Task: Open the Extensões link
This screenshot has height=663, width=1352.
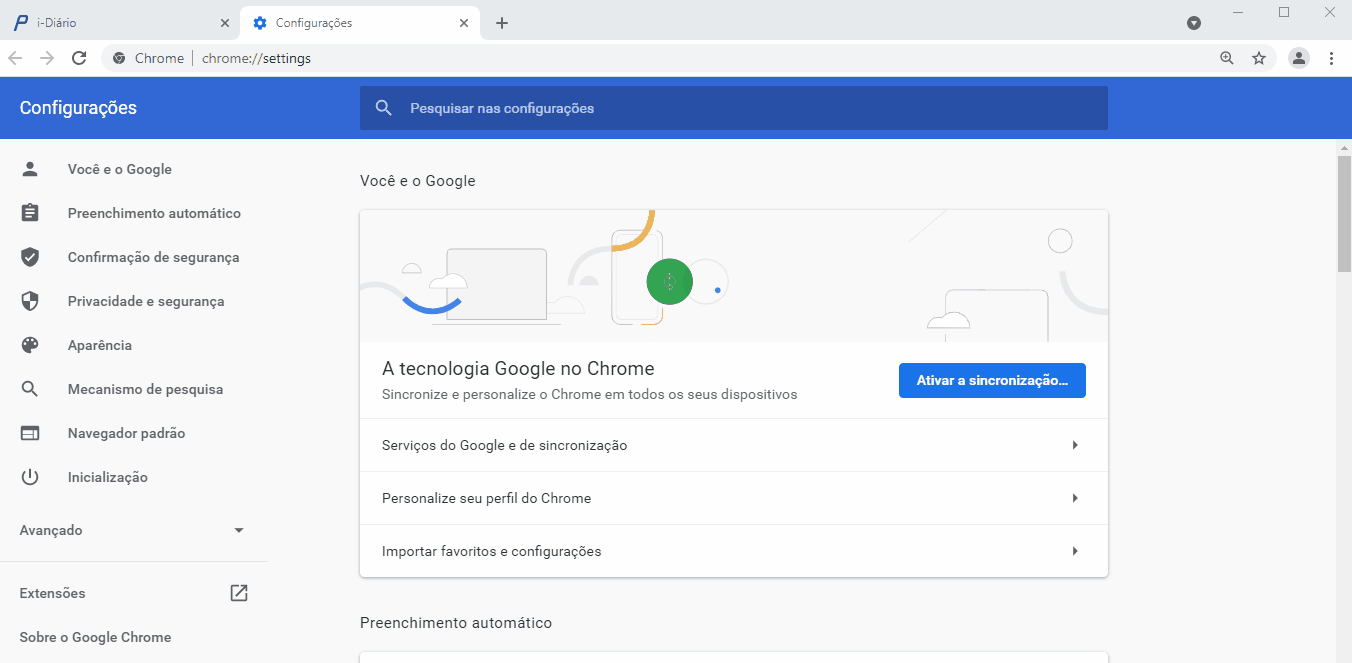Action: (x=52, y=593)
